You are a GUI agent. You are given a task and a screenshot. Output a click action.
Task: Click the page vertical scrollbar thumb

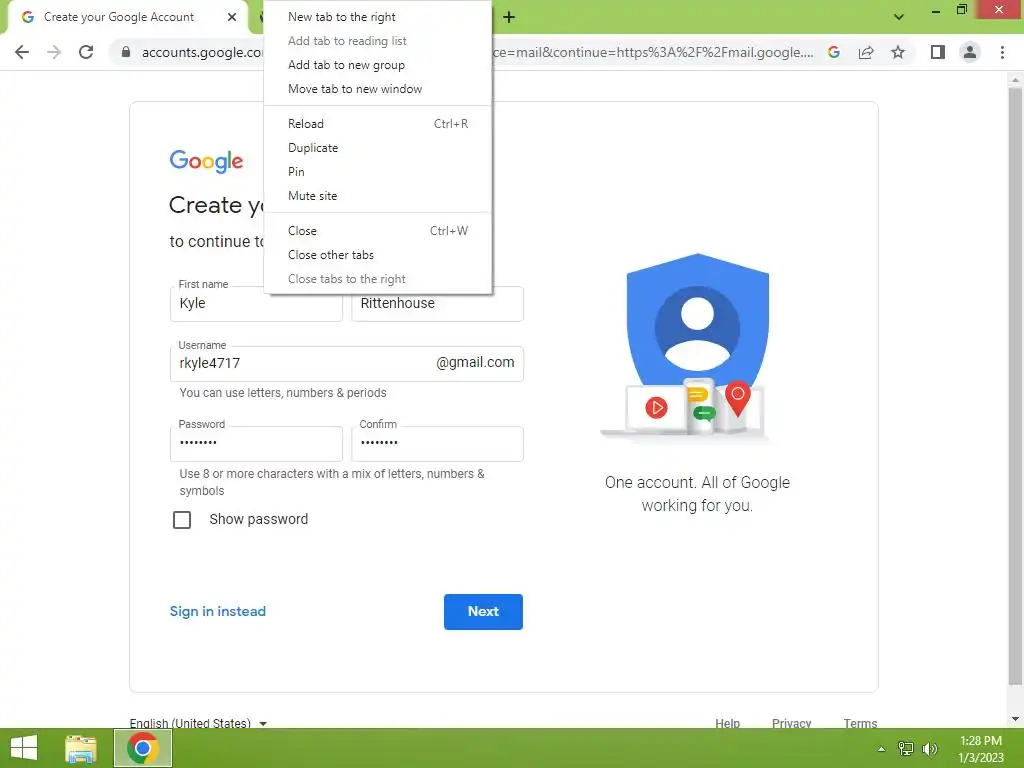(x=1015, y=385)
